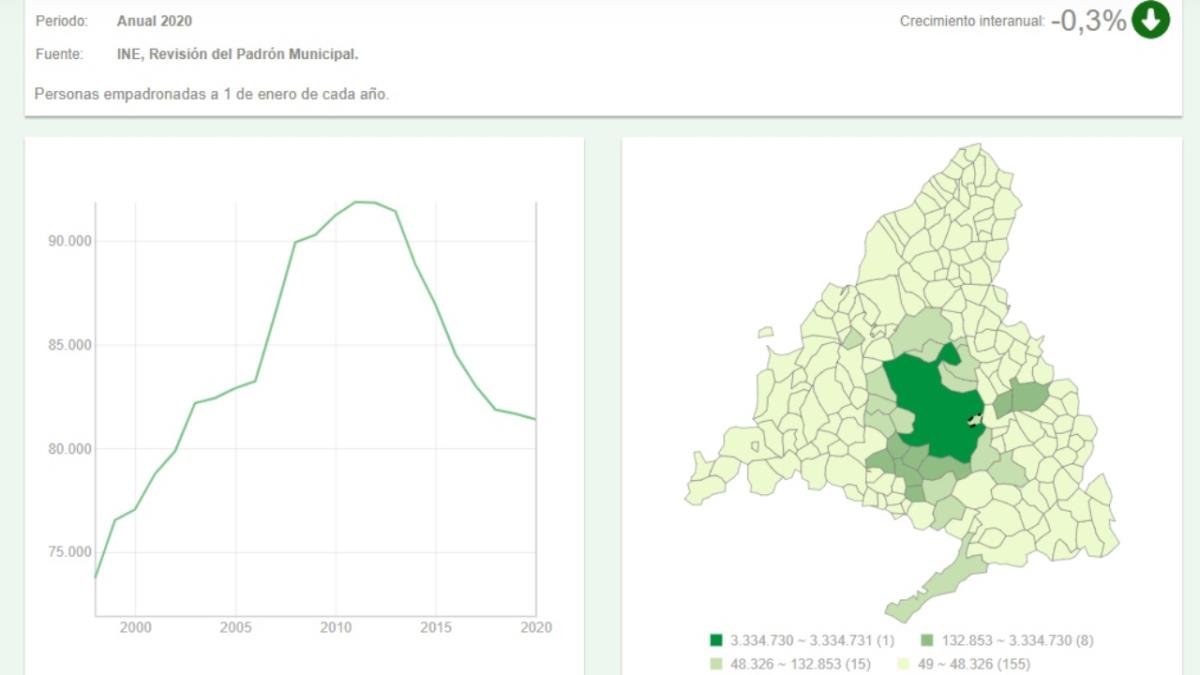Click the medium green region east of Madrid
Viewport: 1200px width, 675px height.
(1022, 397)
